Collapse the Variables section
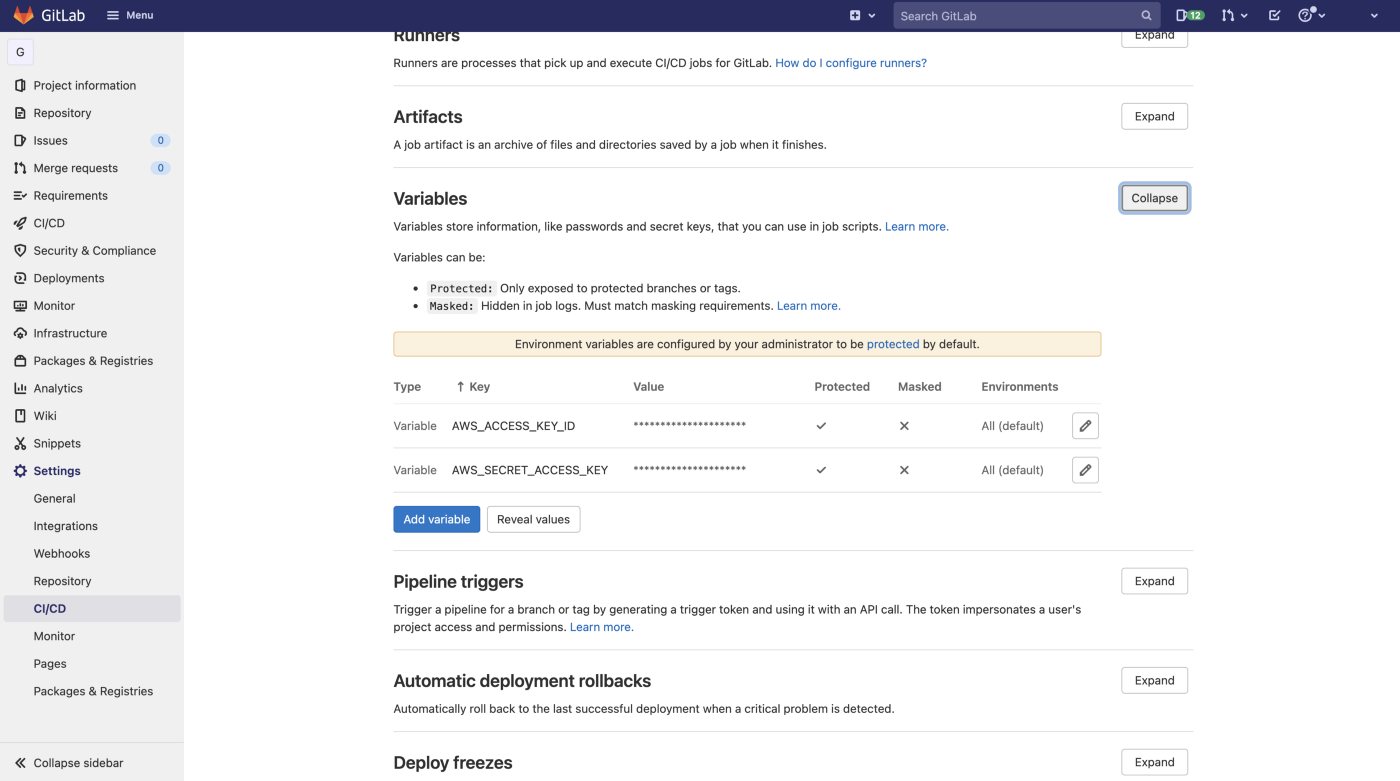This screenshot has height=781, width=1400. [1154, 198]
